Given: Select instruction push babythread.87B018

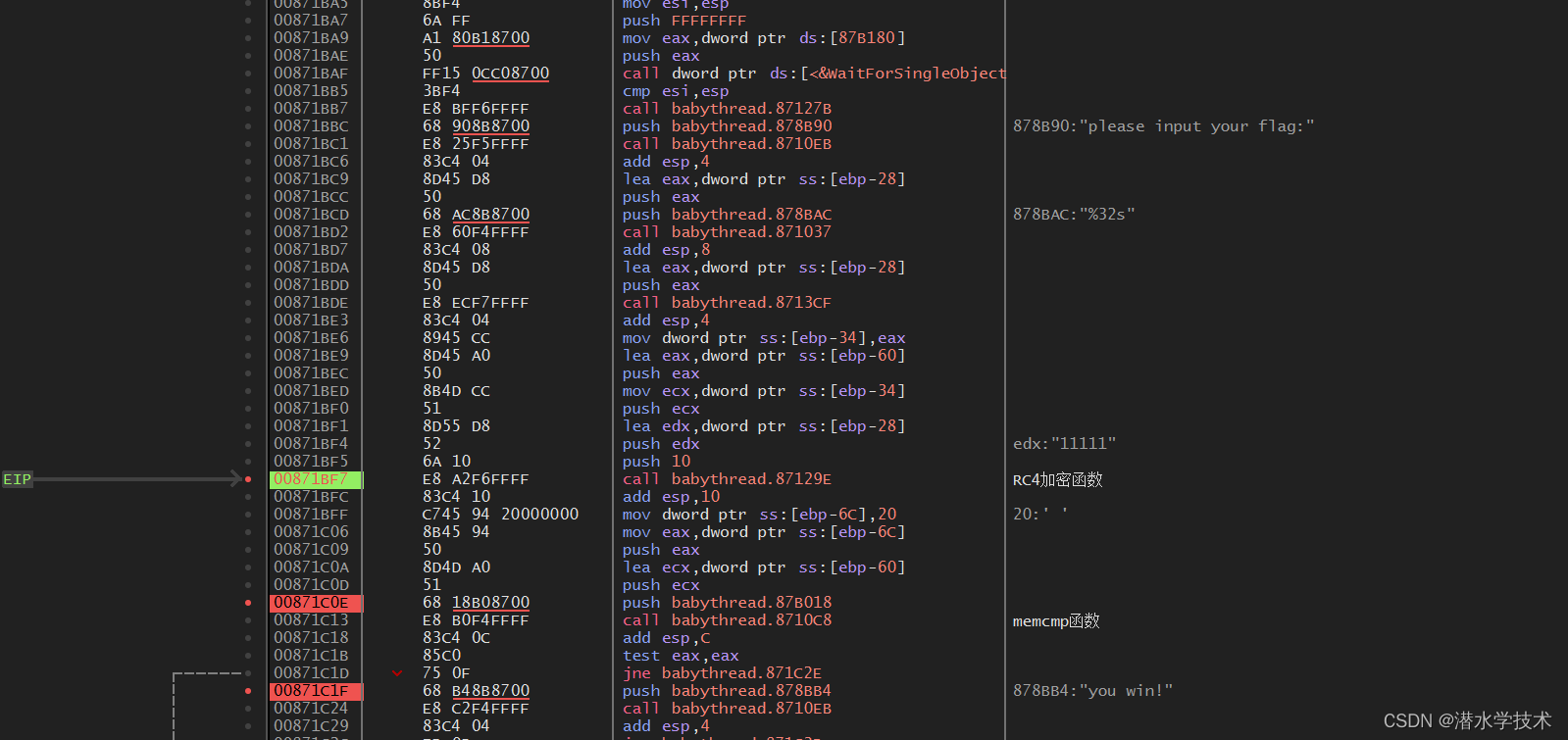Looking at the screenshot, I should coord(727,603).
